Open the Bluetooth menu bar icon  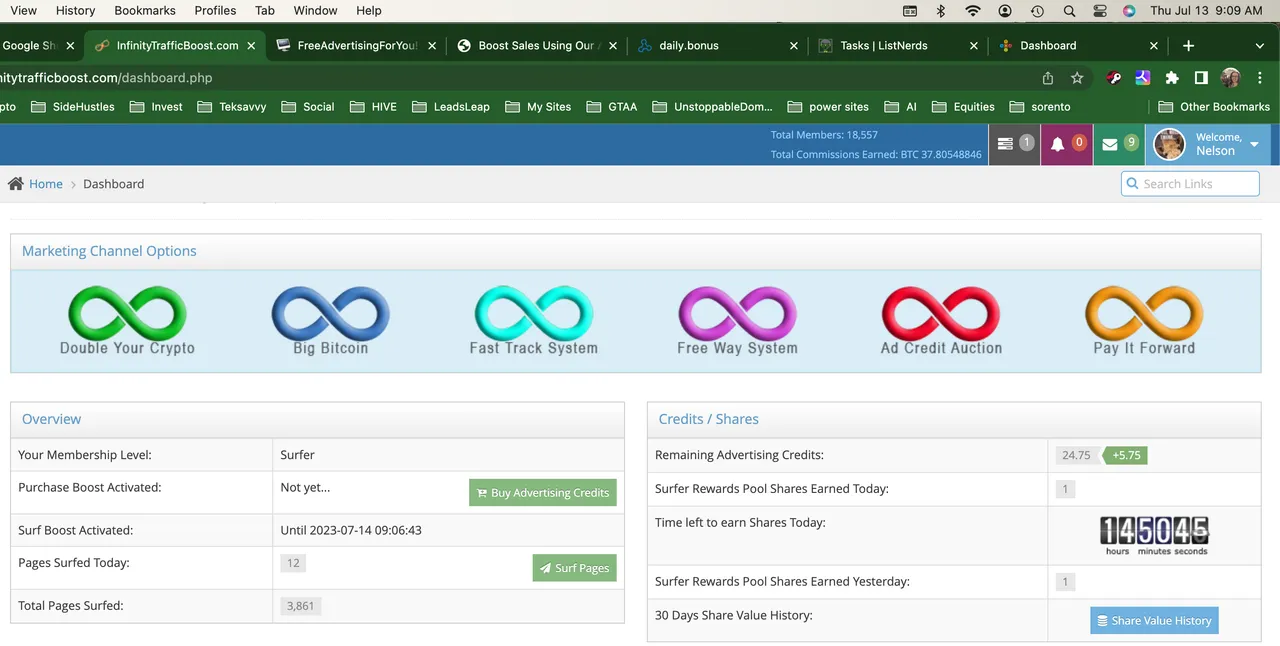(x=941, y=11)
